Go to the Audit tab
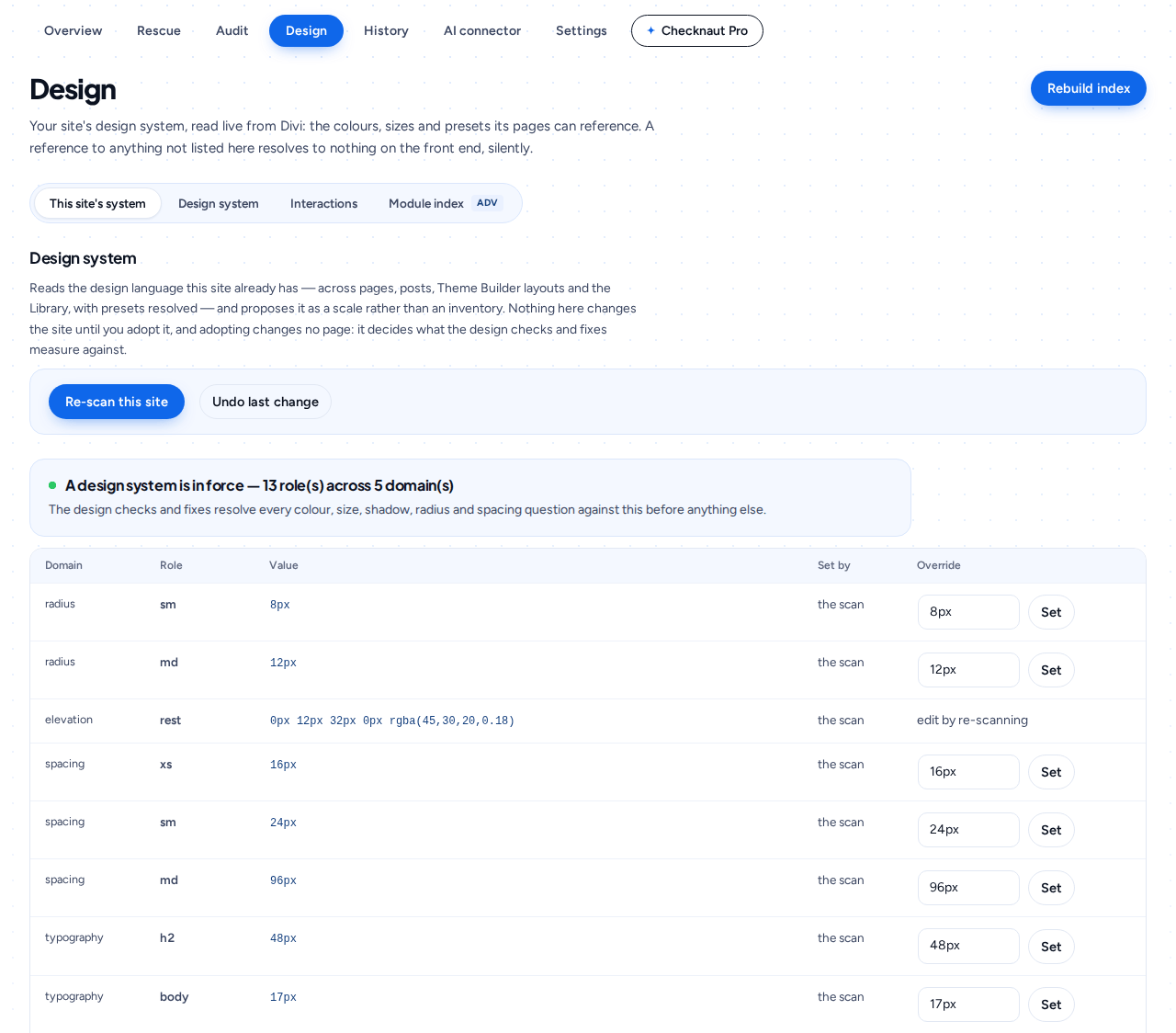 (x=232, y=30)
